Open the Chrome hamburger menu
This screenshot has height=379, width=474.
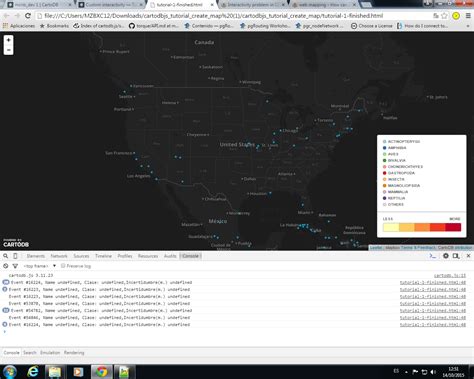[468, 16]
